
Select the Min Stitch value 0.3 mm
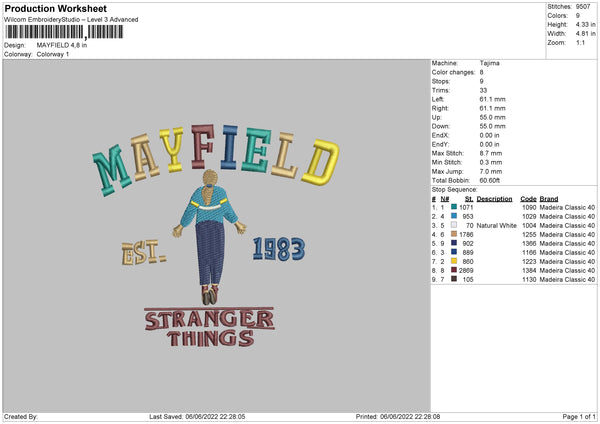click(491, 162)
